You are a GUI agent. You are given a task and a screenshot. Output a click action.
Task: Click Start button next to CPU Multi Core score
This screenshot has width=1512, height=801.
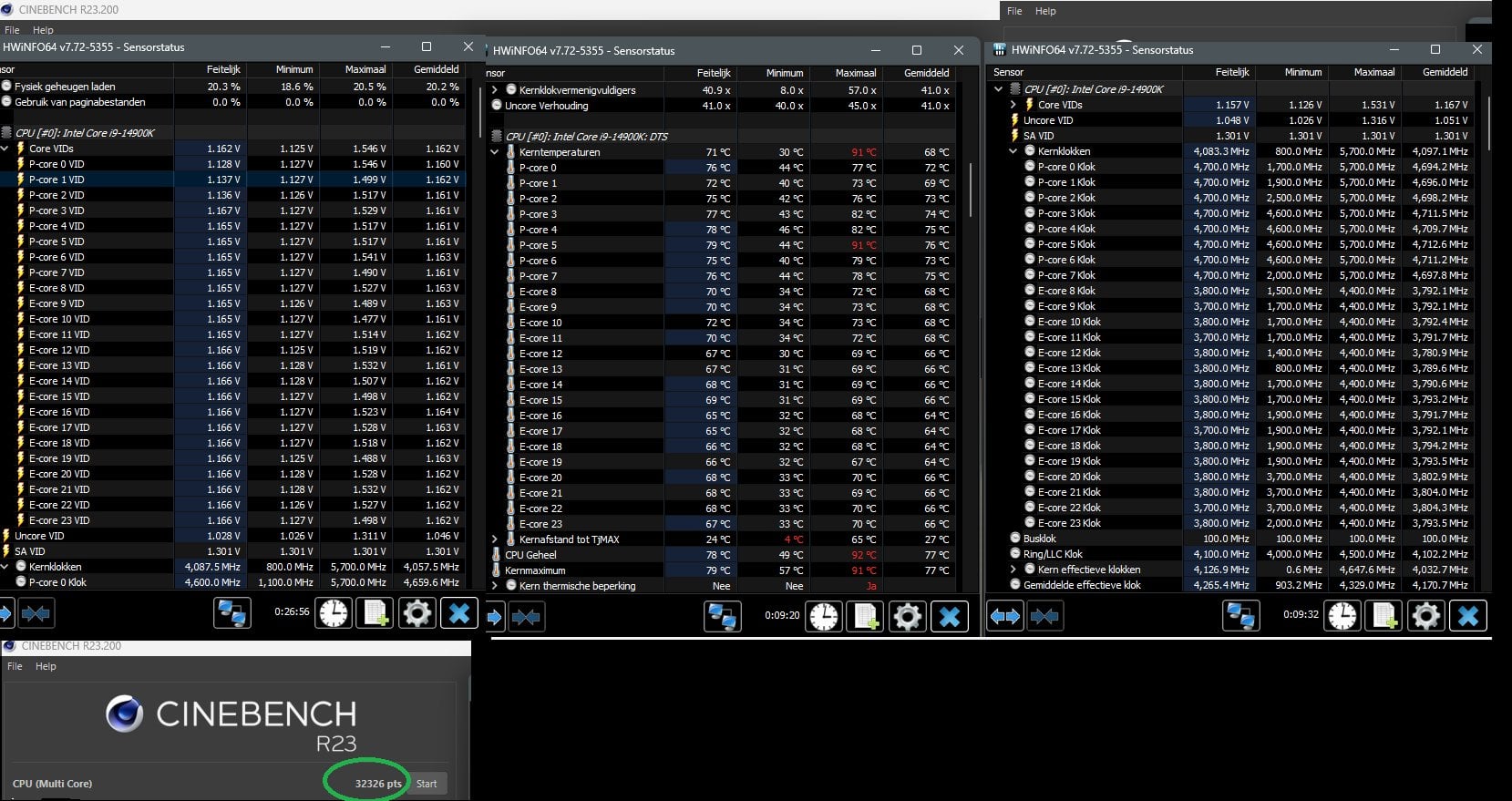coord(427,784)
